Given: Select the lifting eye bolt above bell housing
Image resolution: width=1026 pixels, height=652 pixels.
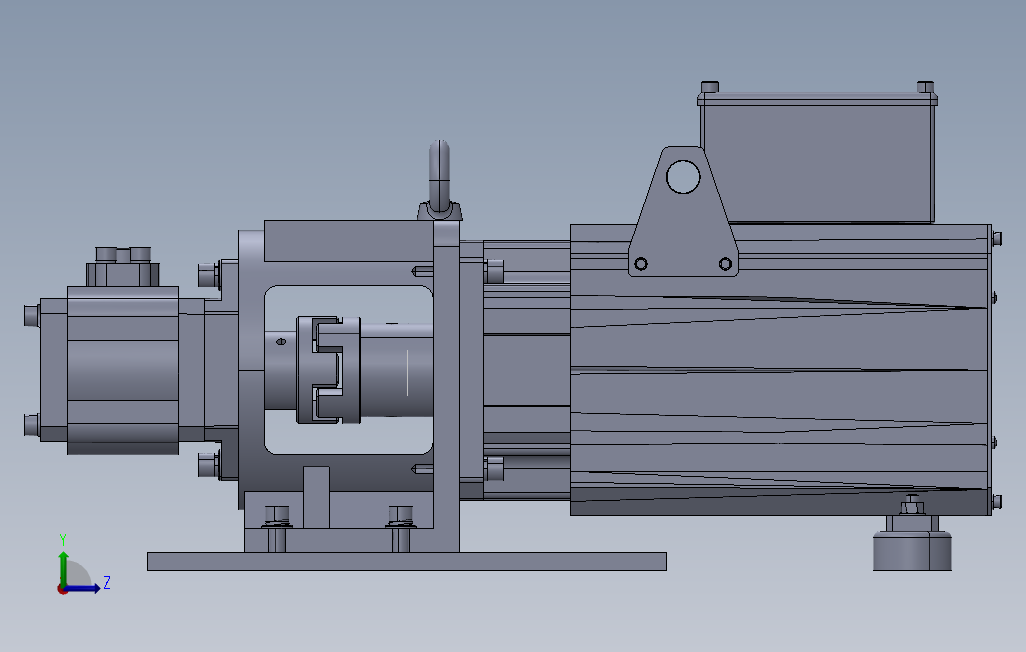Looking at the screenshot, I should click(440, 180).
